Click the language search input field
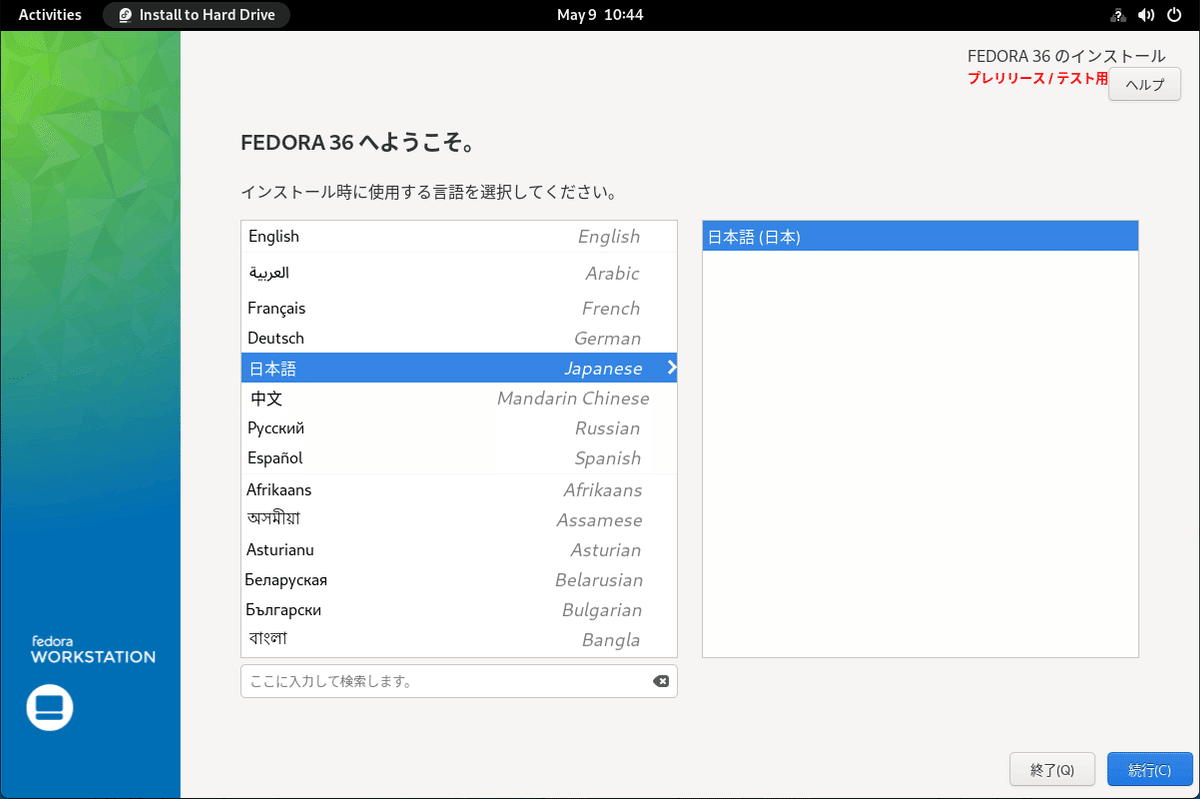Image resolution: width=1200 pixels, height=799 pixels. [459, 681]
